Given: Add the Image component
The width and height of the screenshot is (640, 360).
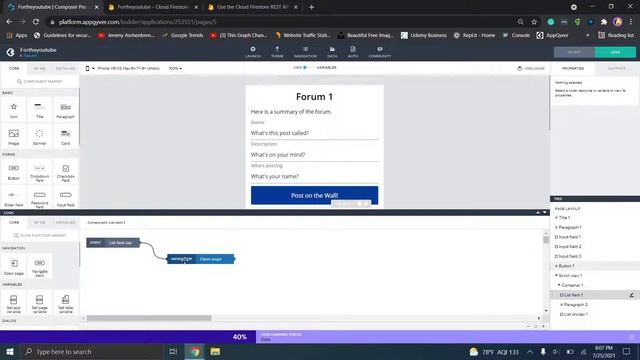Looking at the screenshot, I should tap(13, 137).
